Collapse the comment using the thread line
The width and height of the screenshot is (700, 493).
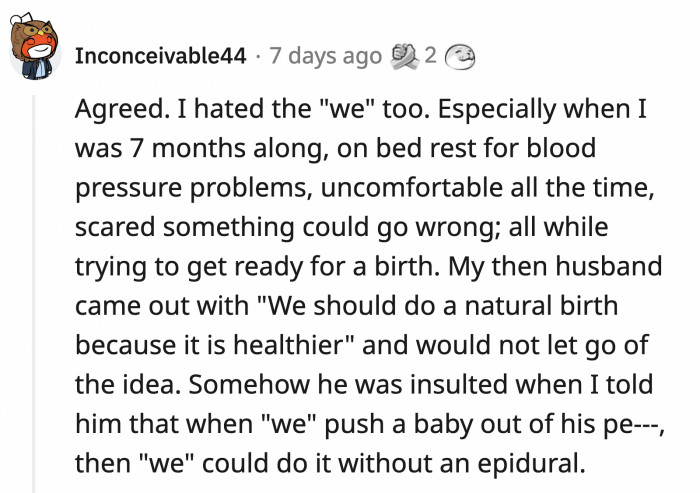[x=36, y=280]
